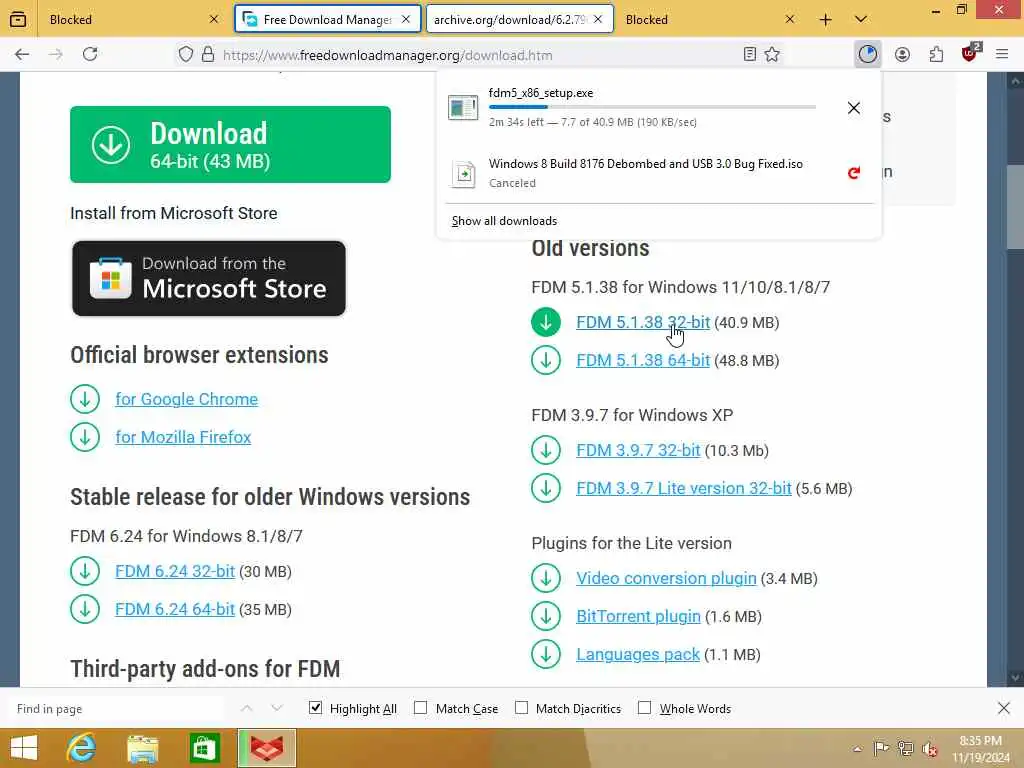Open the hamburger application menu

coord(1002,54)
